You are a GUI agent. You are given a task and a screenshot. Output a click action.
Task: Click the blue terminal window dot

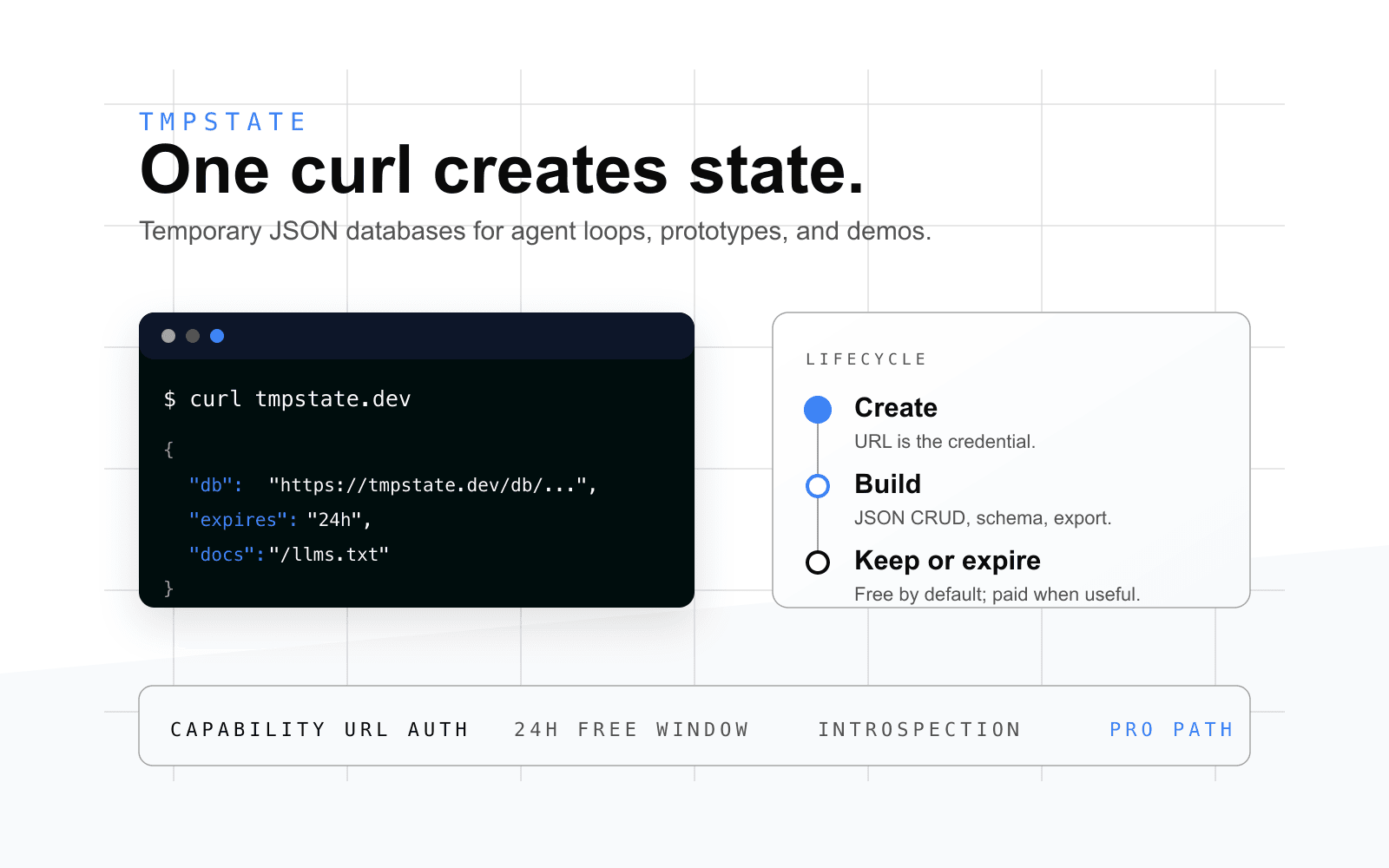217,336
